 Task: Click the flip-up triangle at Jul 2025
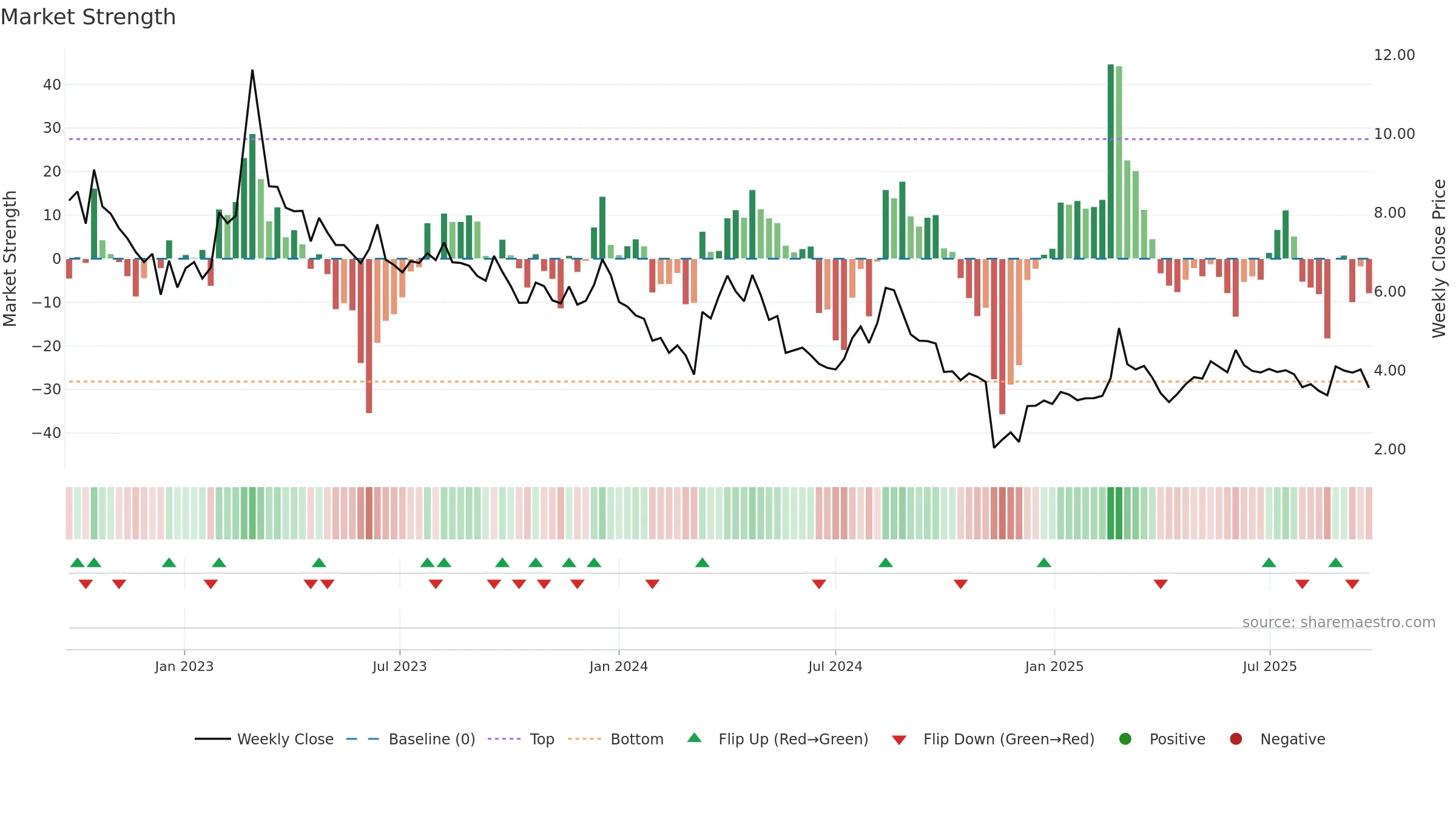1269,562
